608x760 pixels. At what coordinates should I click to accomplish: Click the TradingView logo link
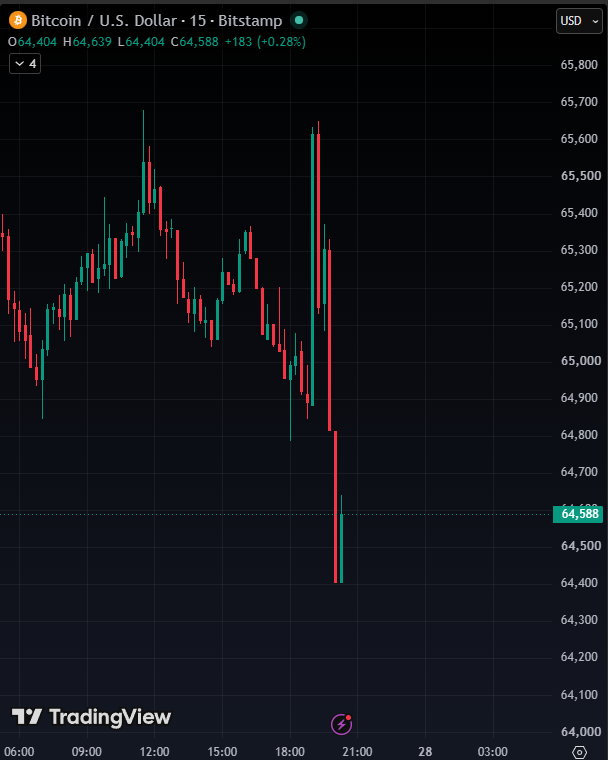(x=91, y=717)
